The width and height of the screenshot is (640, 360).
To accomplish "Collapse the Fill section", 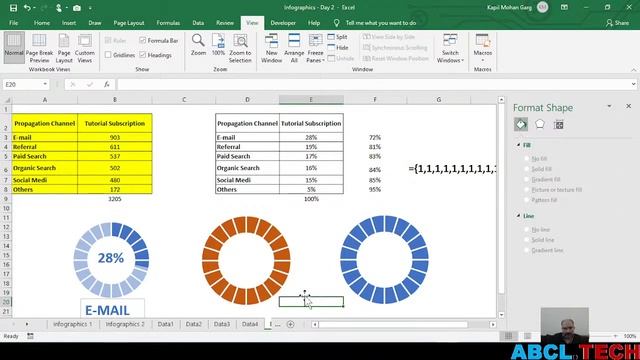I will coord(518,145).
